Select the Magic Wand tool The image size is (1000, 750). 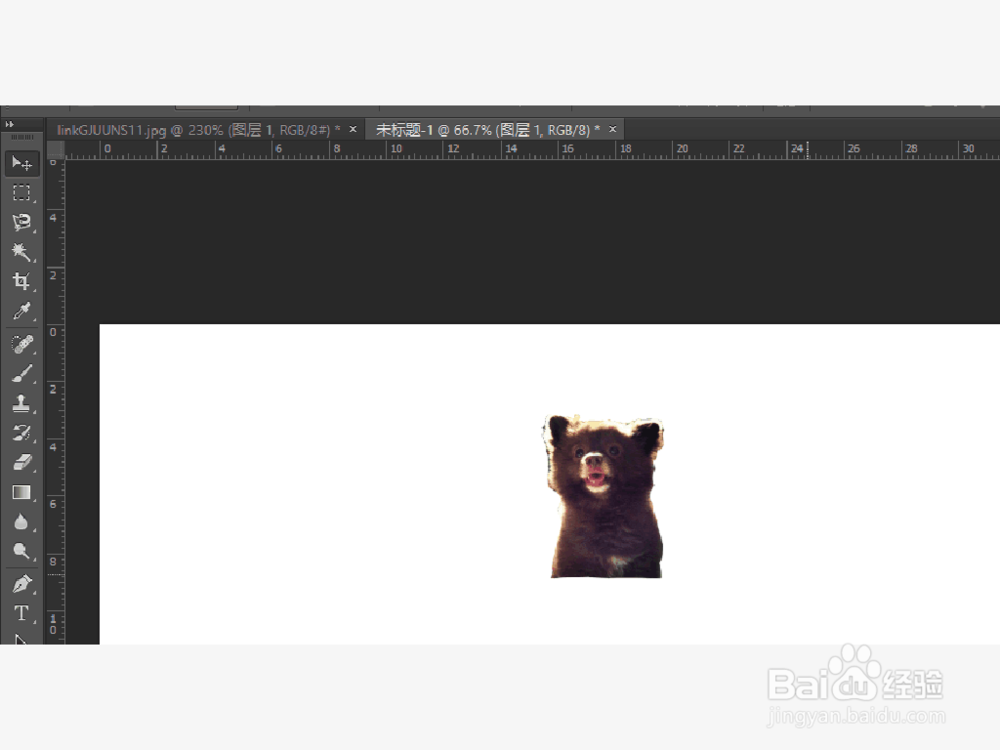22,252
